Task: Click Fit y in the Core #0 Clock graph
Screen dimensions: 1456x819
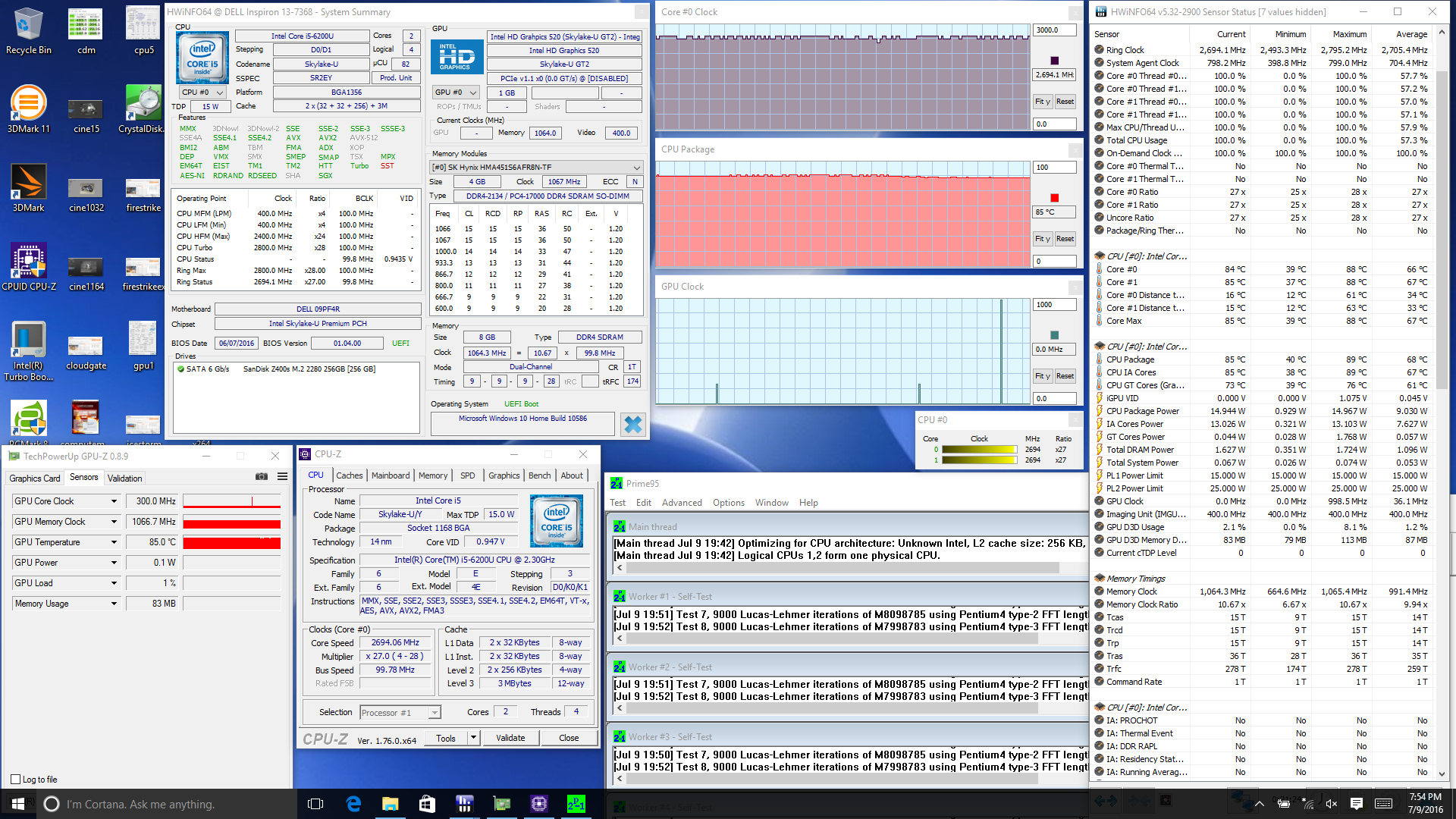Action: click(1043, 102)
